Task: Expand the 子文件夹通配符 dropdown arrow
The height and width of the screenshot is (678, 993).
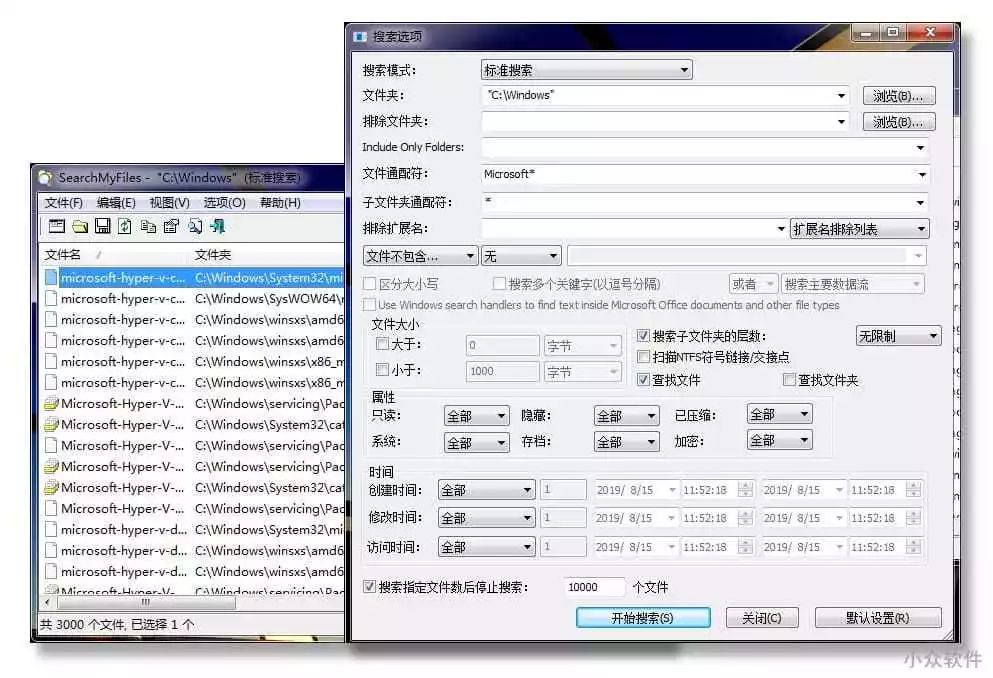Action: coord(920,203)
